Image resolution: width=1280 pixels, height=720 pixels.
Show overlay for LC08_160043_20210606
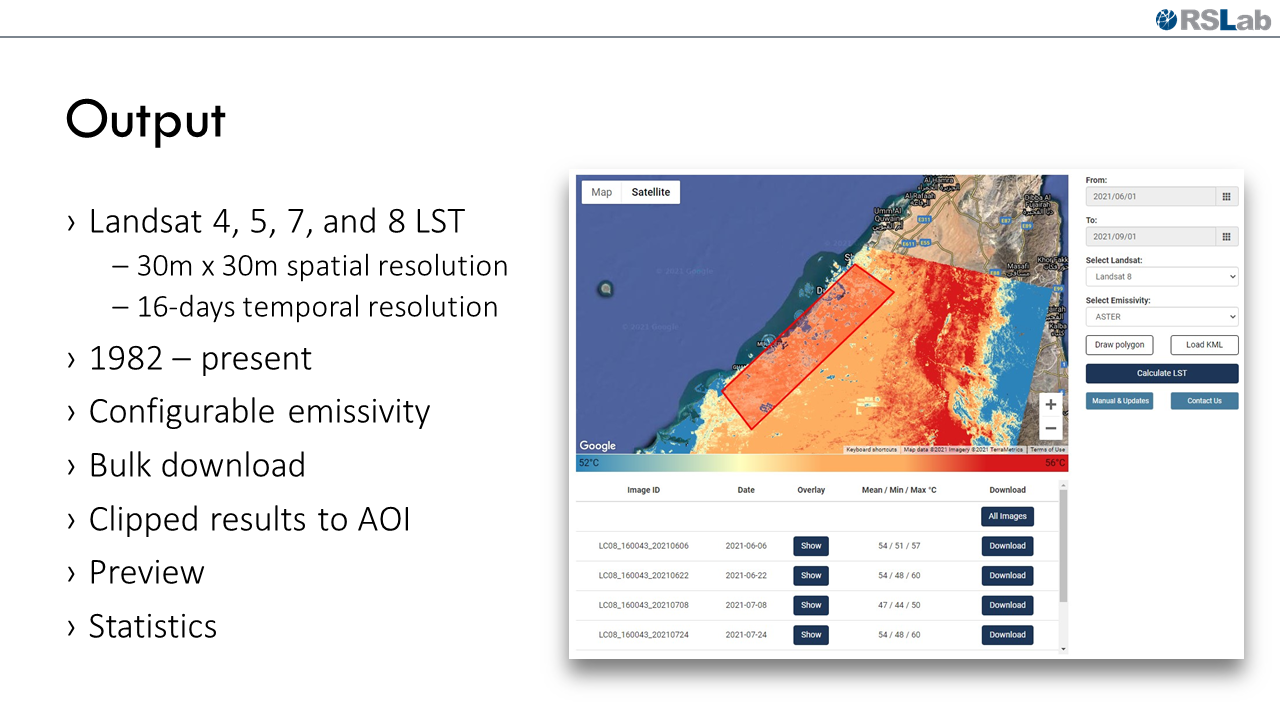coord(811,546)
